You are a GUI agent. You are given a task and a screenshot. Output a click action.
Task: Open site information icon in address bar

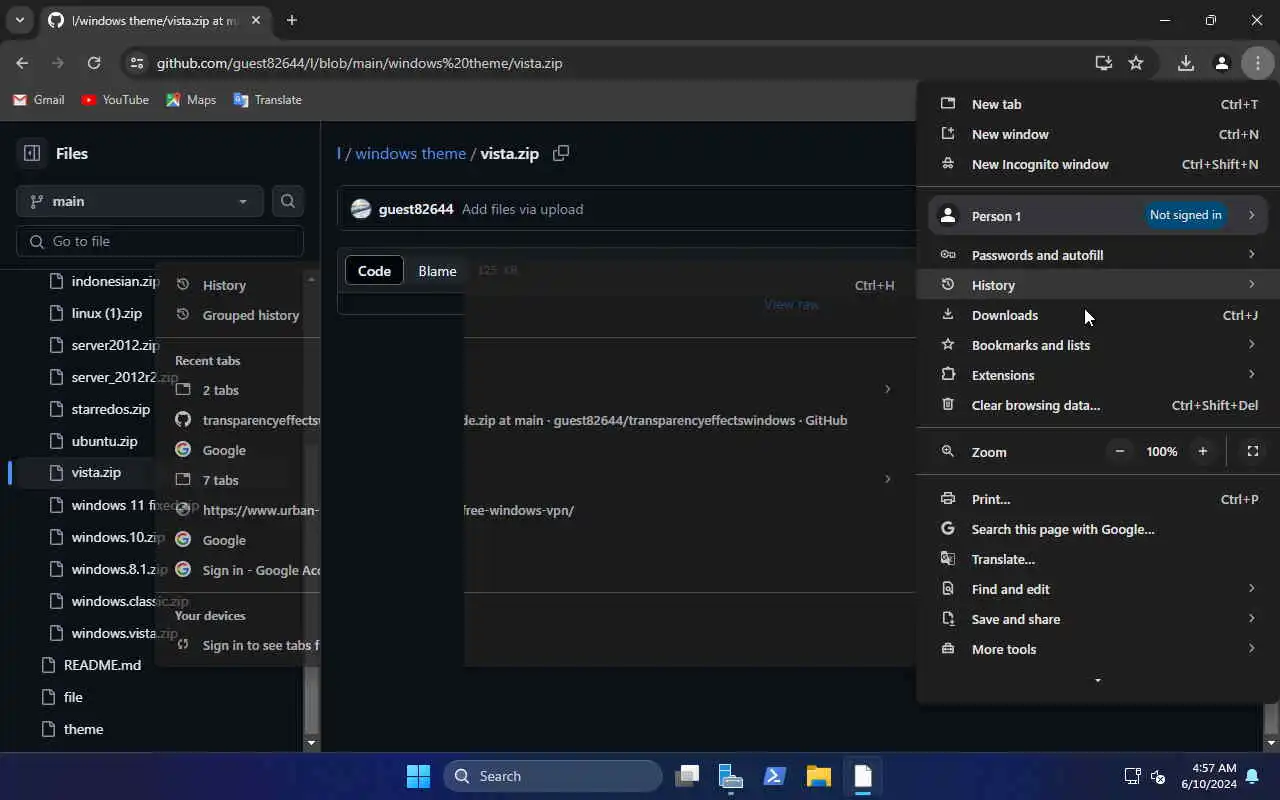136,63
